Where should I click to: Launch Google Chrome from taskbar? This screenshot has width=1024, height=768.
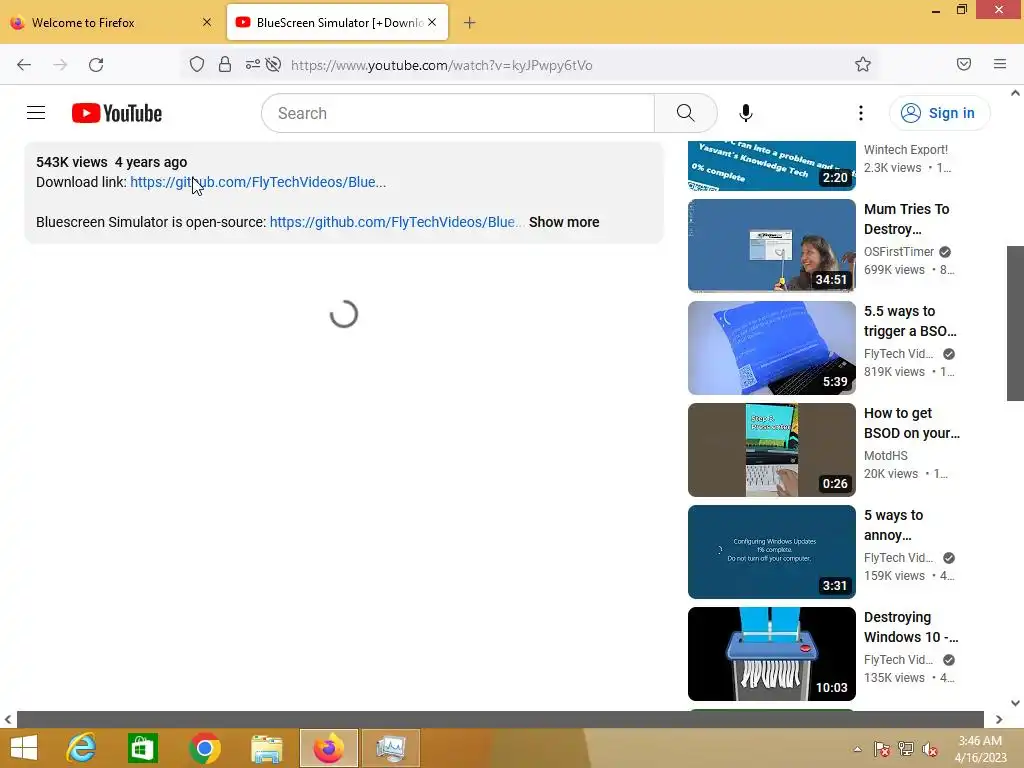[204, 748]
